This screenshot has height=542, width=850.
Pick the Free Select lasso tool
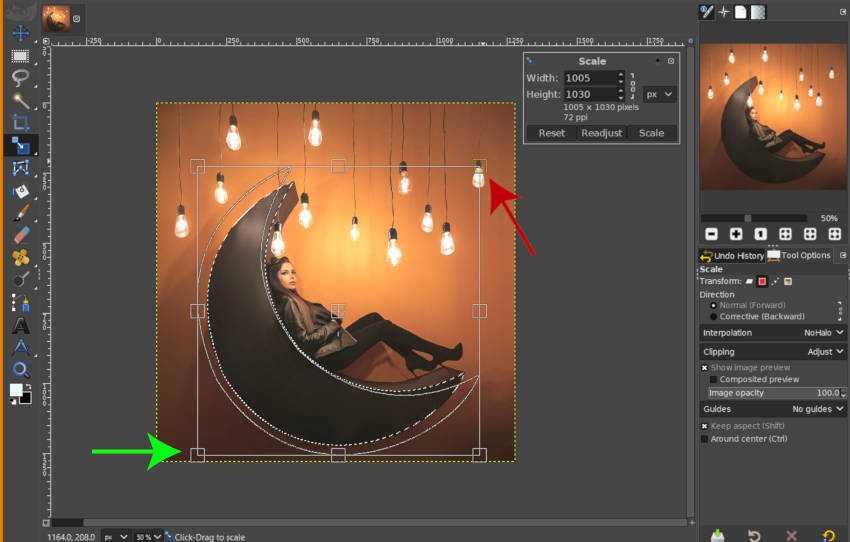(20, 78)
